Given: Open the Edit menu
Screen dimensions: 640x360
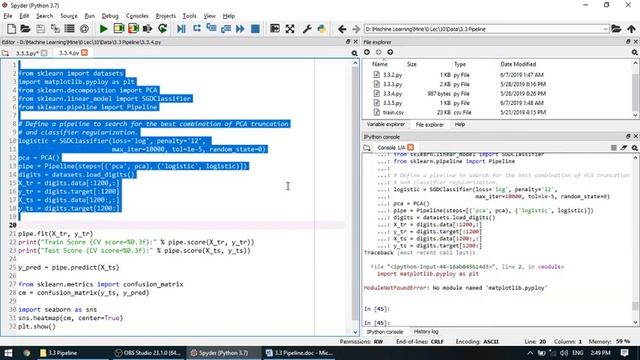Looking at the screenshot, I should coord(24,16).
